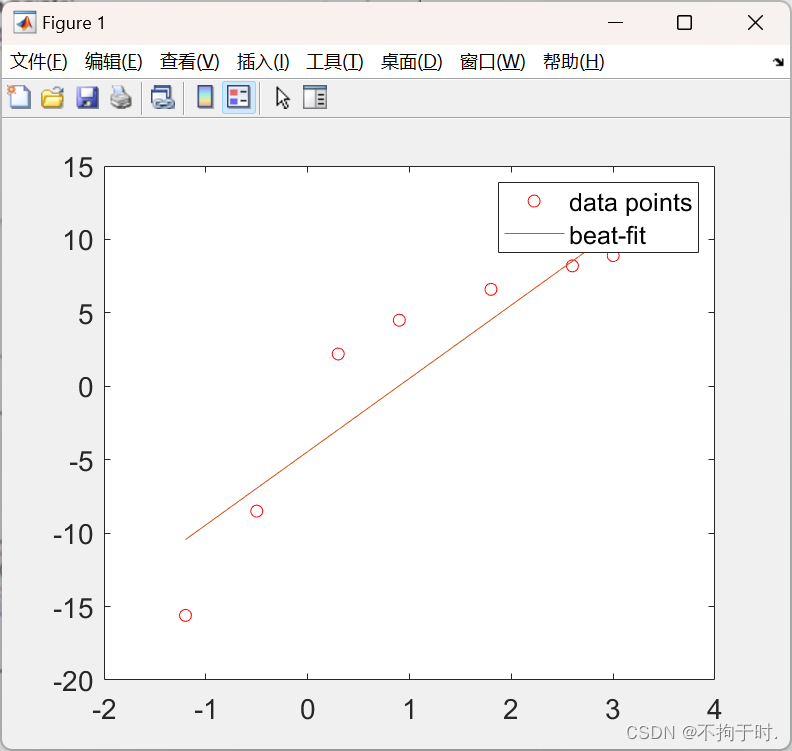Image resolution: width=792 pixels, height=751 pixels.
Task: Save the figure with the floppy disk icon
Action: tap(87, 97)
